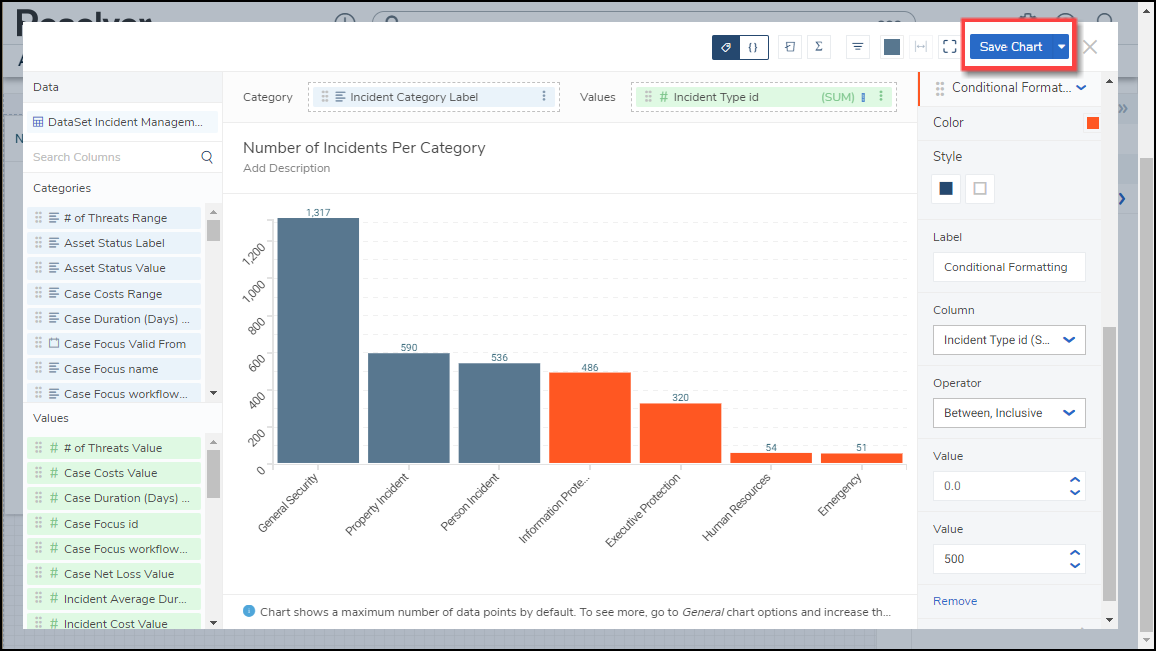Click the tag-shaped labels toggle icon
Screen dimensions: 1156x651
point(726,47)
